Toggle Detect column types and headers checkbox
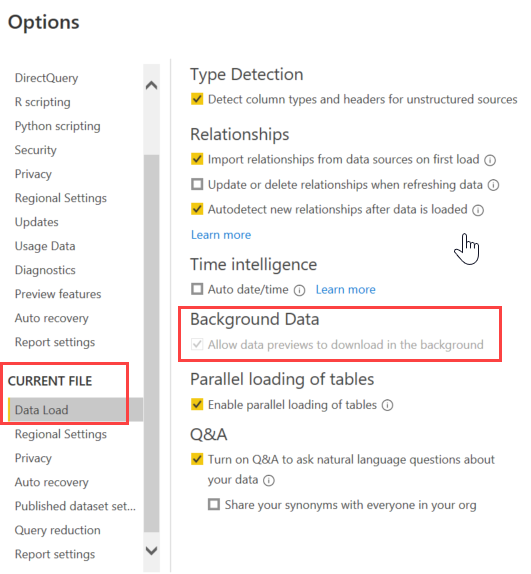Screen dimensions: 531x574 [197, 99]
